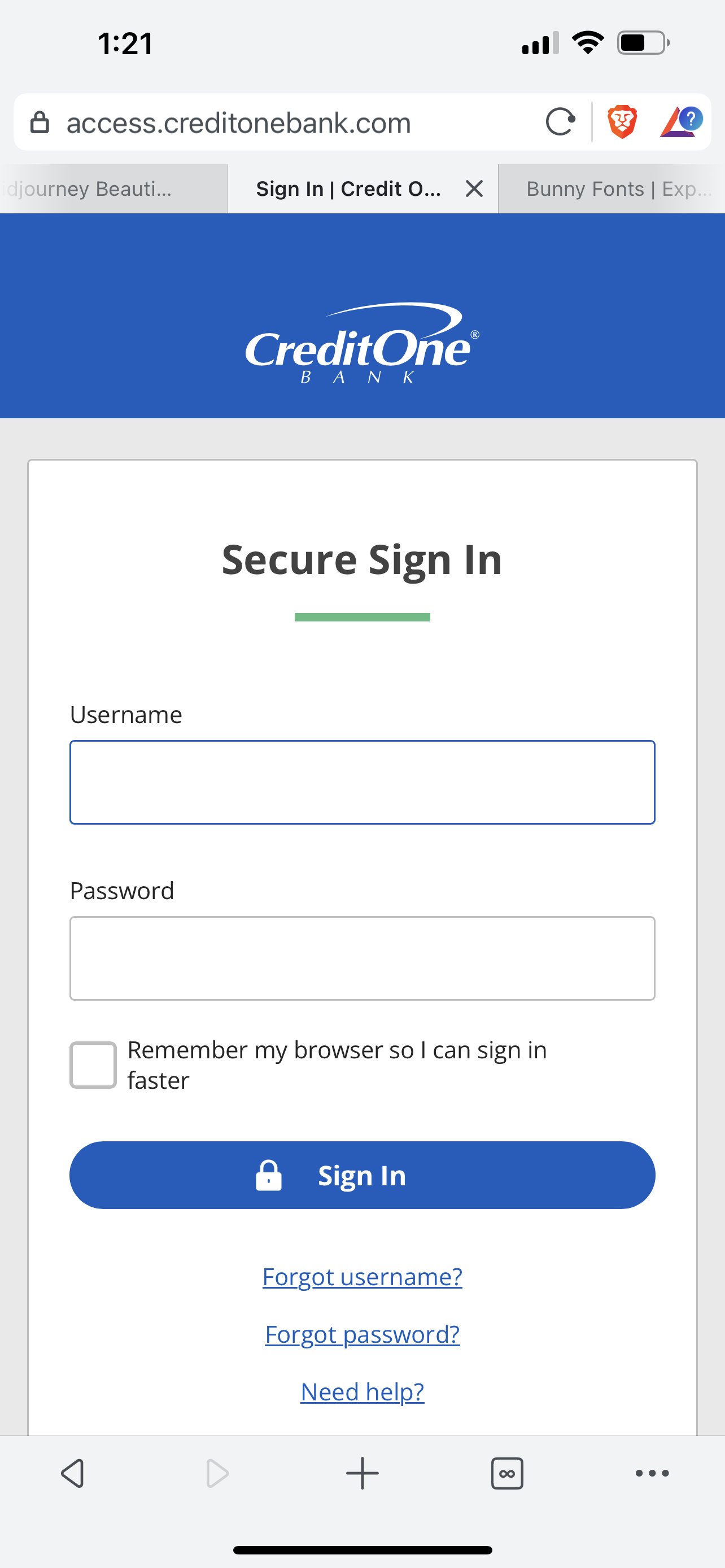Screen dimensions: 725x1568
Task: Open the Need help? link
Action: (362, 1391)
